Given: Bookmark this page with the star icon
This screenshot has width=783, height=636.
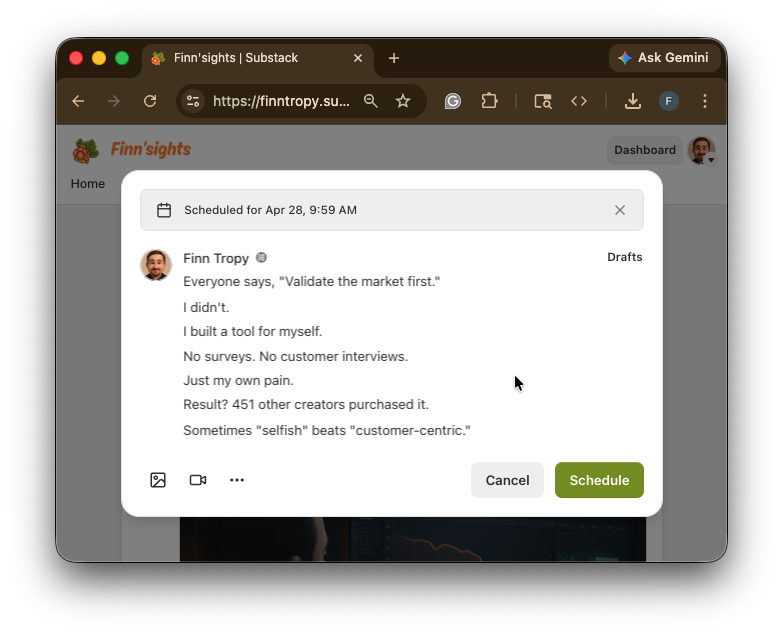Looking at the screenshot, I should pyautogui.click(x=402, y=101).
